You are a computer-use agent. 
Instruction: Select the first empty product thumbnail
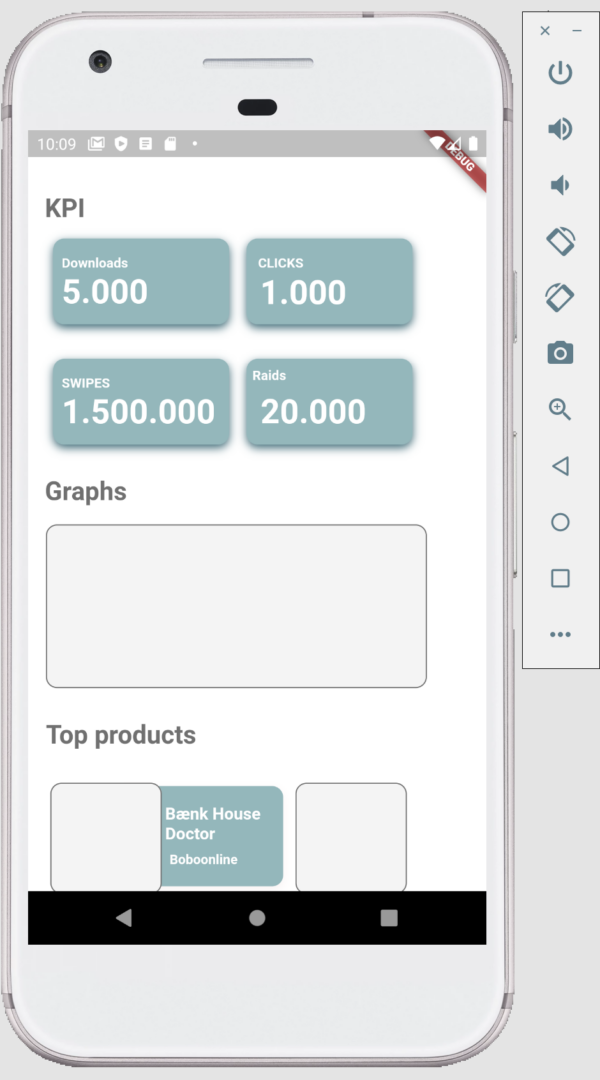[105, 836]
